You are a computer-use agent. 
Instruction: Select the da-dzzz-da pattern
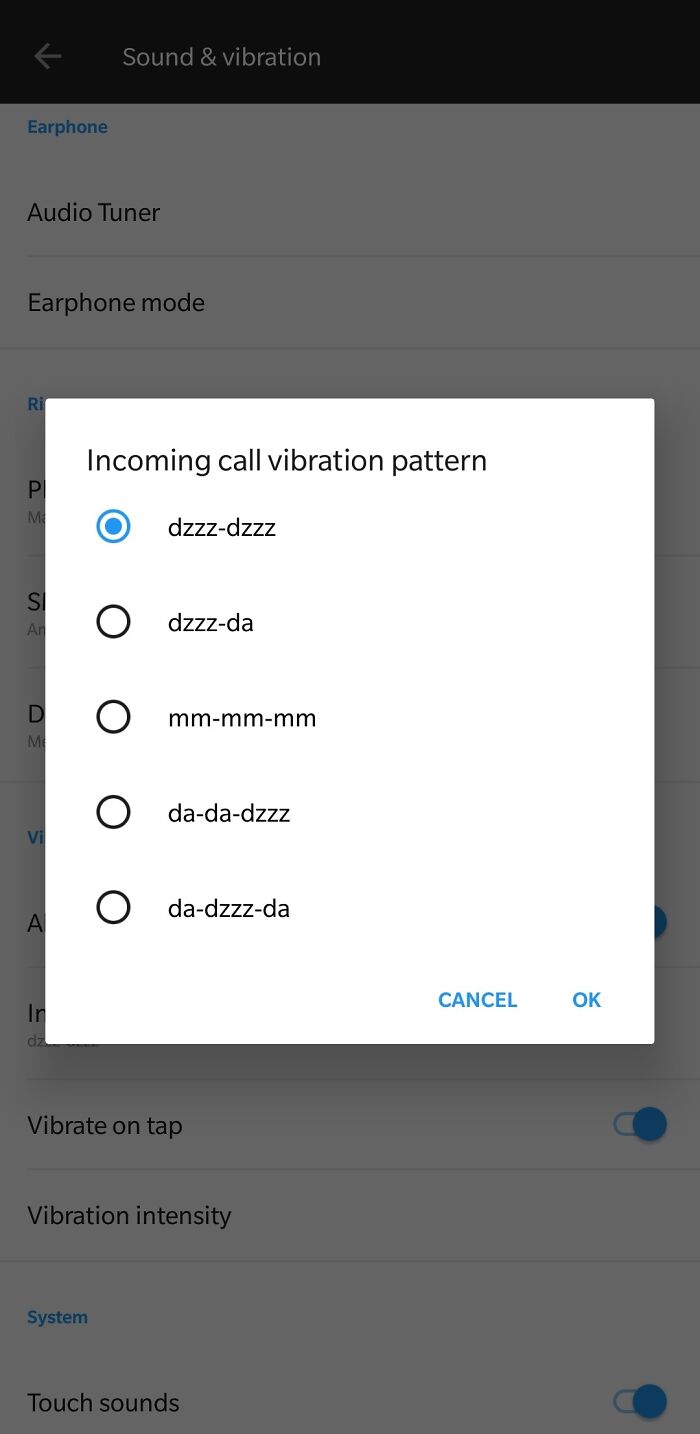pos(113,906)
